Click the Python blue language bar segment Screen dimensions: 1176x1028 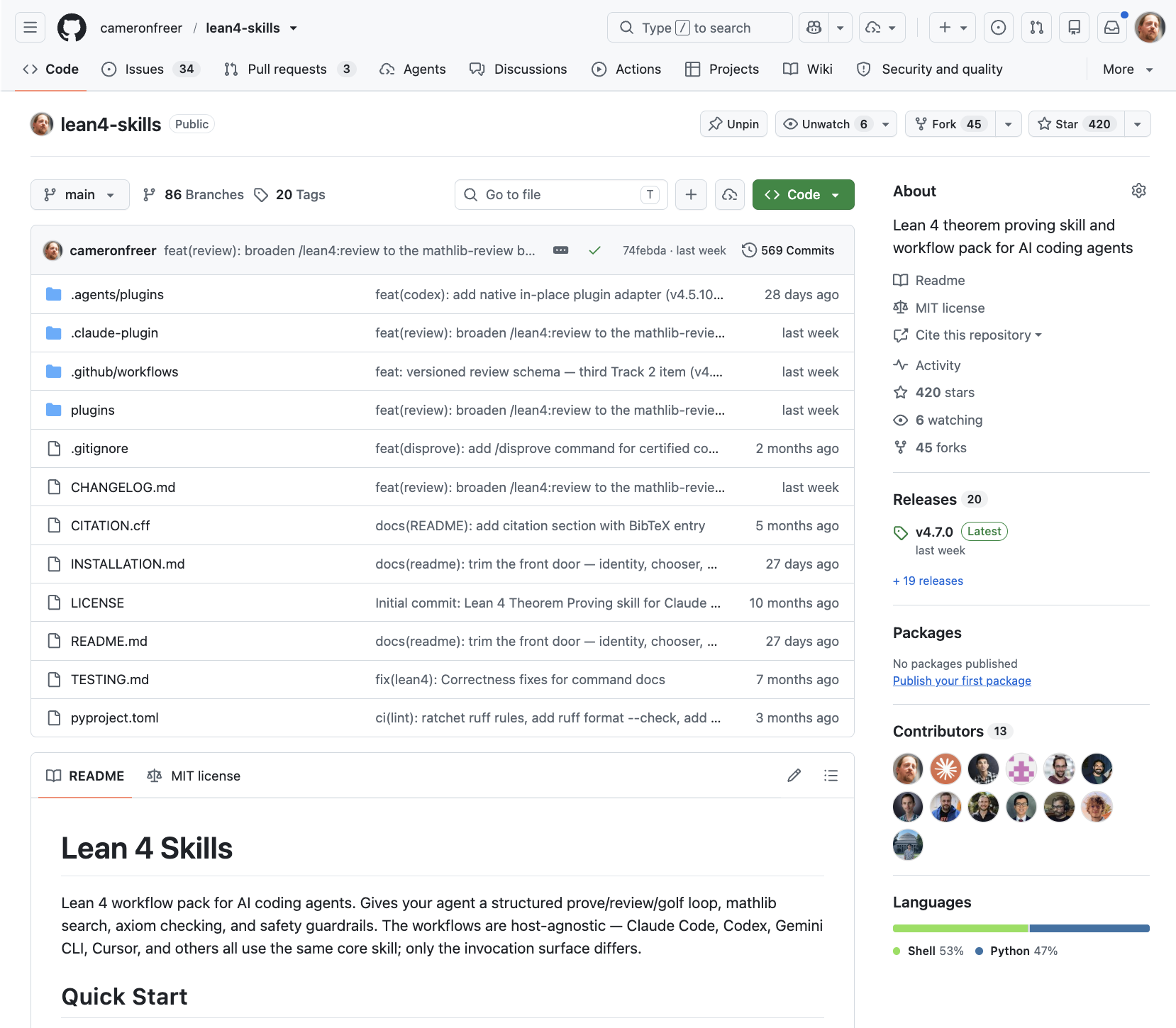1089,928
